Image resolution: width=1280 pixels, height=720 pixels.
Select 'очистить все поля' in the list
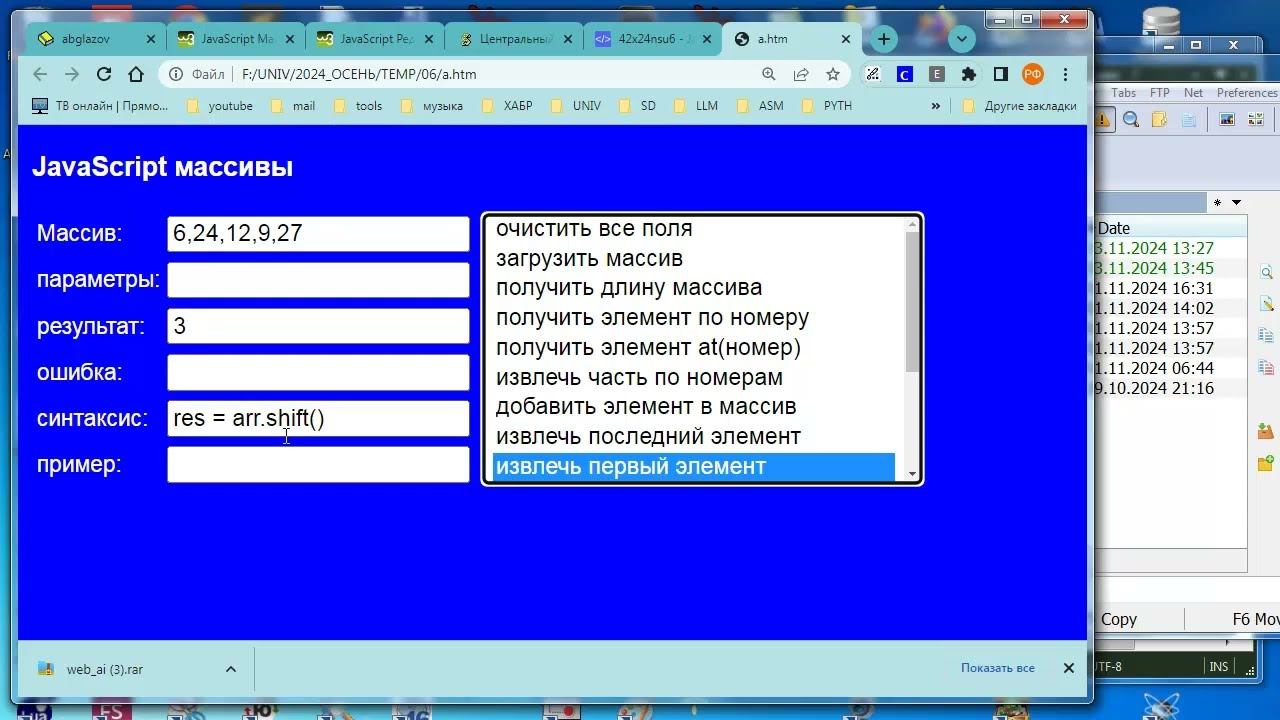(694, 228)
